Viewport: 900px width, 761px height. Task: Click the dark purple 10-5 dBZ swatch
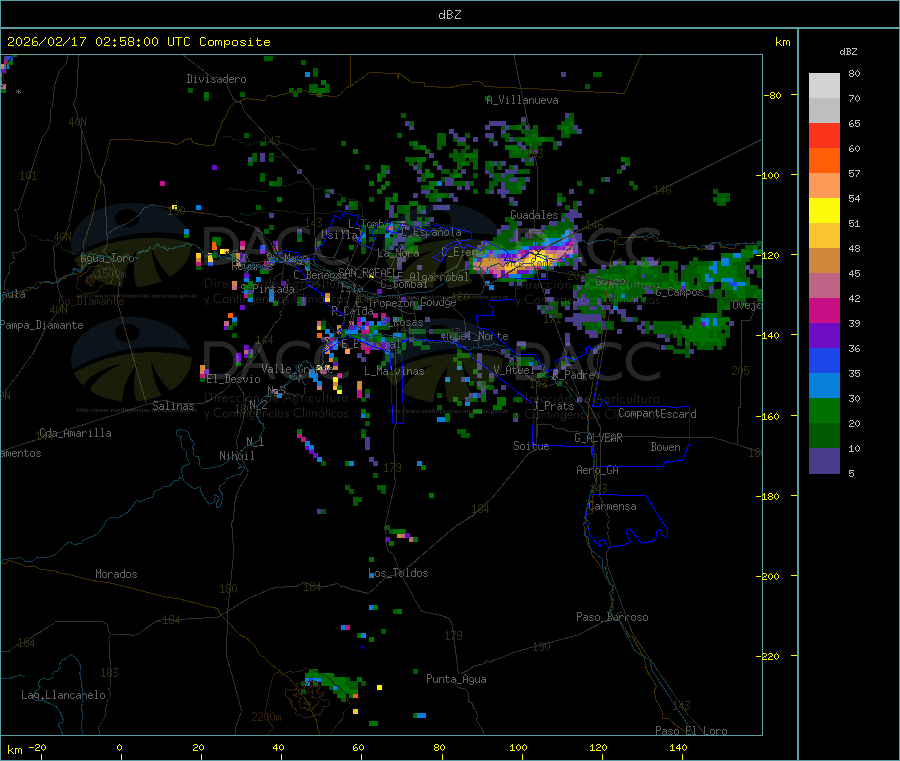824,461
